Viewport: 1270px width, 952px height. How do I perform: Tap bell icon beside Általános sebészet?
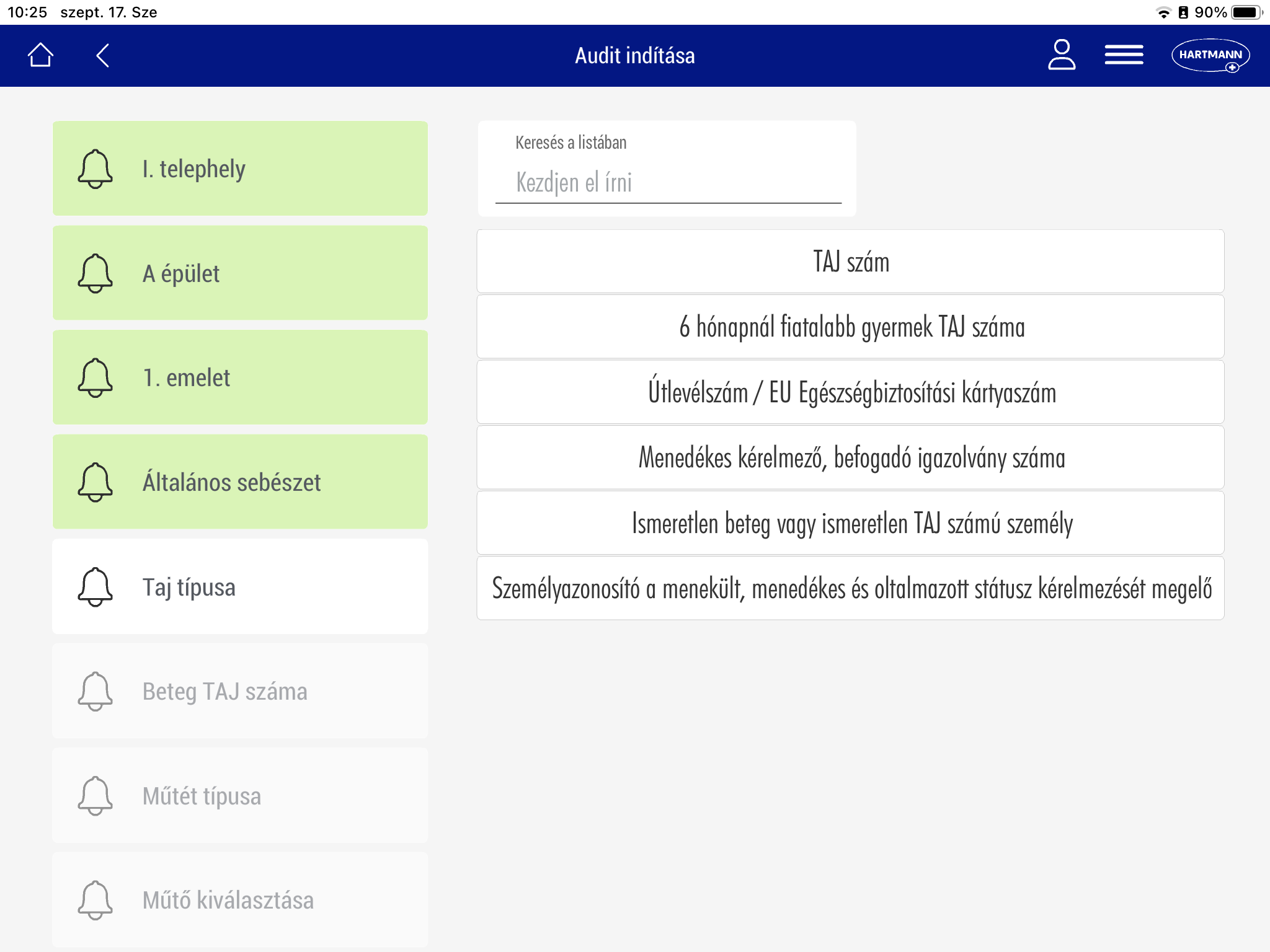coord(95,482)
